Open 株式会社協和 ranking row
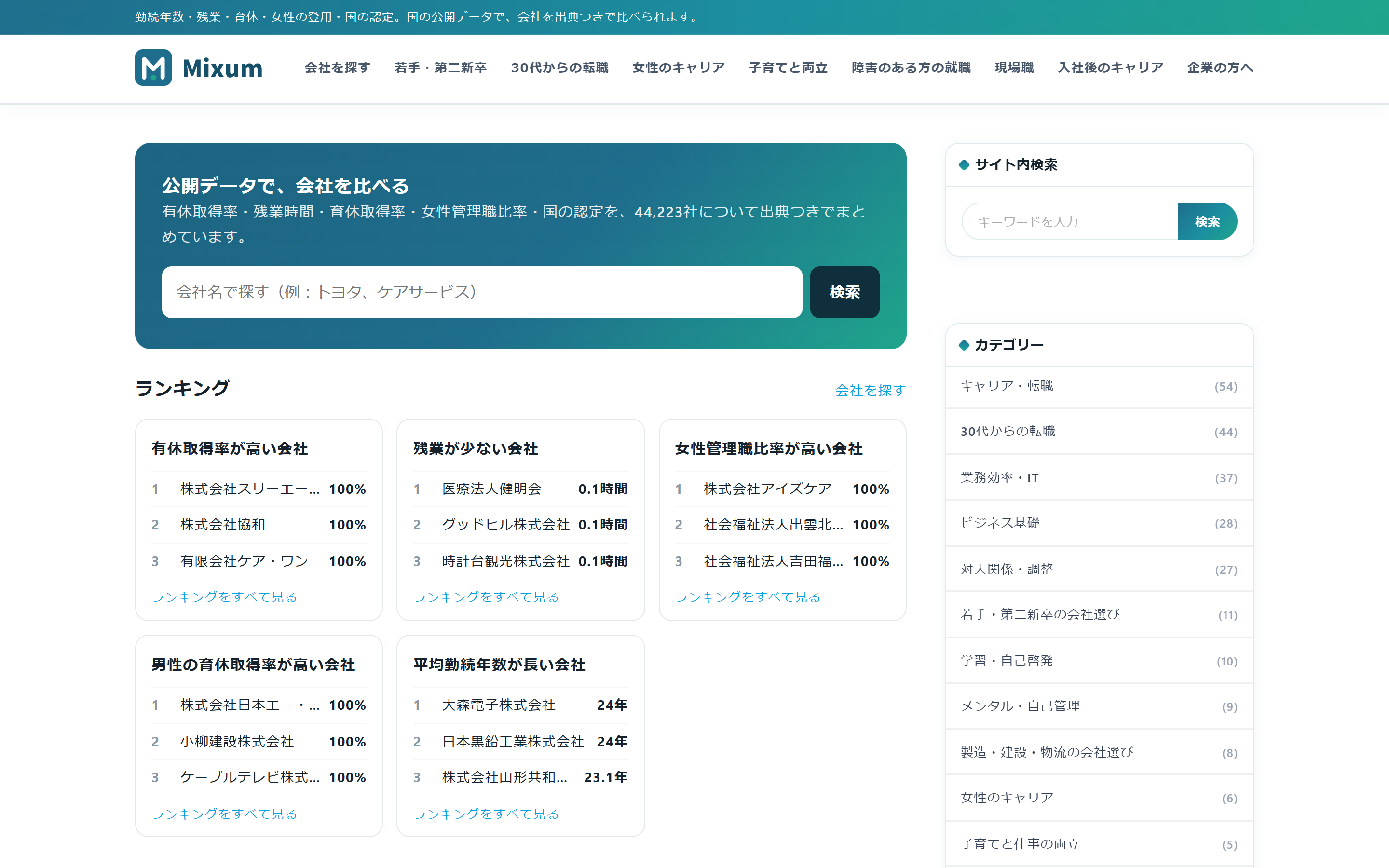The width and height of the screenshot is (1389, 868). click(x=259, y=525)
